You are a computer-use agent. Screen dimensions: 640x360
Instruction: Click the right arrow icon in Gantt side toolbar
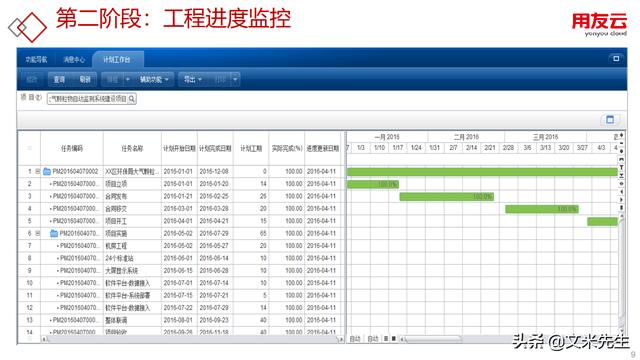tap(621, 200)
